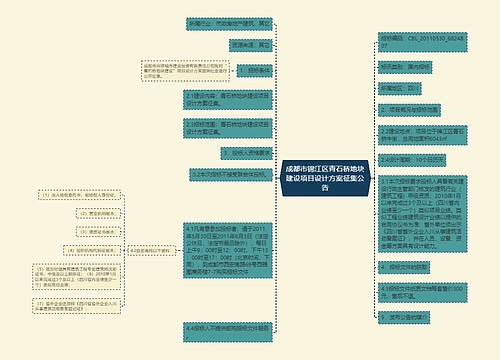Click the node 3、投标人资格要求
The image size is (500, 360).
tap(247, 153)
